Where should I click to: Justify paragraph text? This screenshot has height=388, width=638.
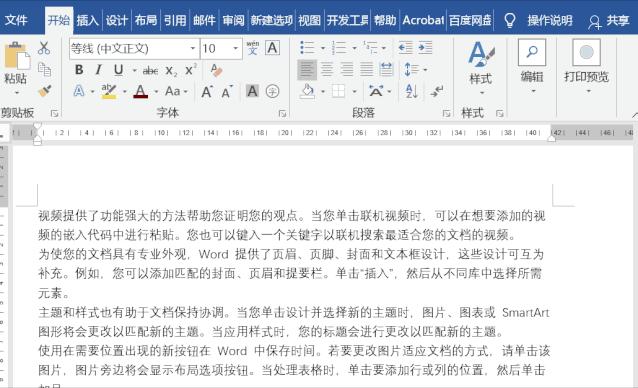click(367, 70)
